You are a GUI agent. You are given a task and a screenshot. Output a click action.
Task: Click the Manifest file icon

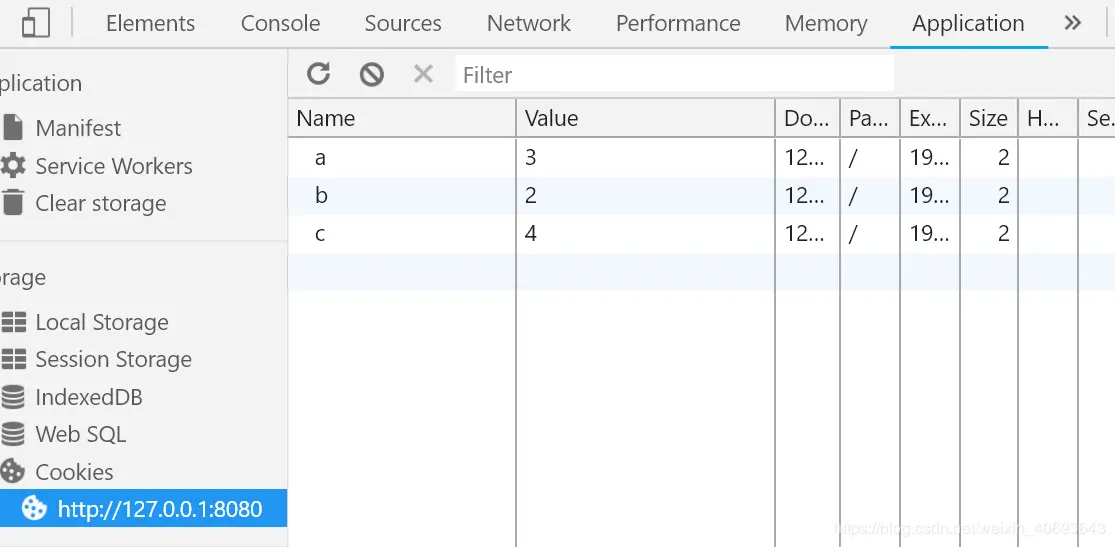tap(13, 128)
